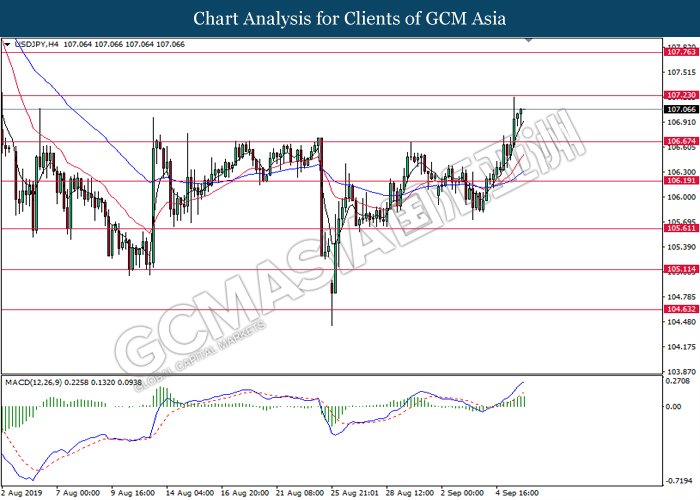Select the 21 Aug 08:00 time label
The height and width of the screenshot is (500, 700).
299,492
